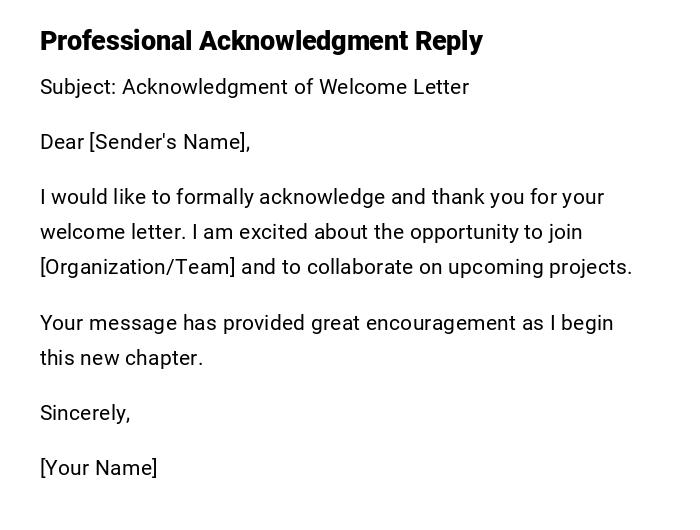Screen dimensions: 700x530
Task: Click the word "Dear" in the greeting
Action: 62,142
